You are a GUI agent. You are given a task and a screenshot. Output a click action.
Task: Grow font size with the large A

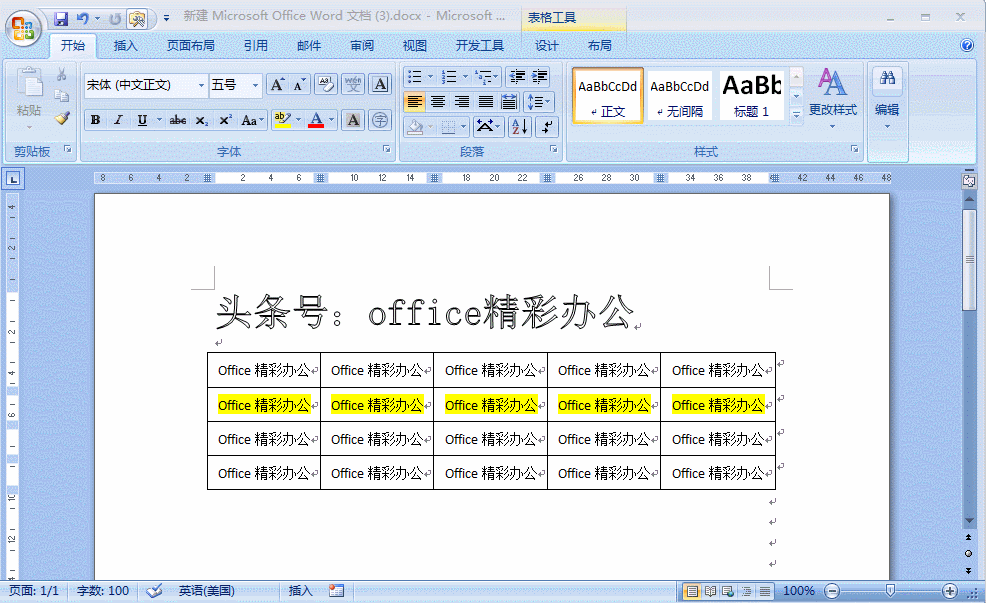[x=277, y=85]
